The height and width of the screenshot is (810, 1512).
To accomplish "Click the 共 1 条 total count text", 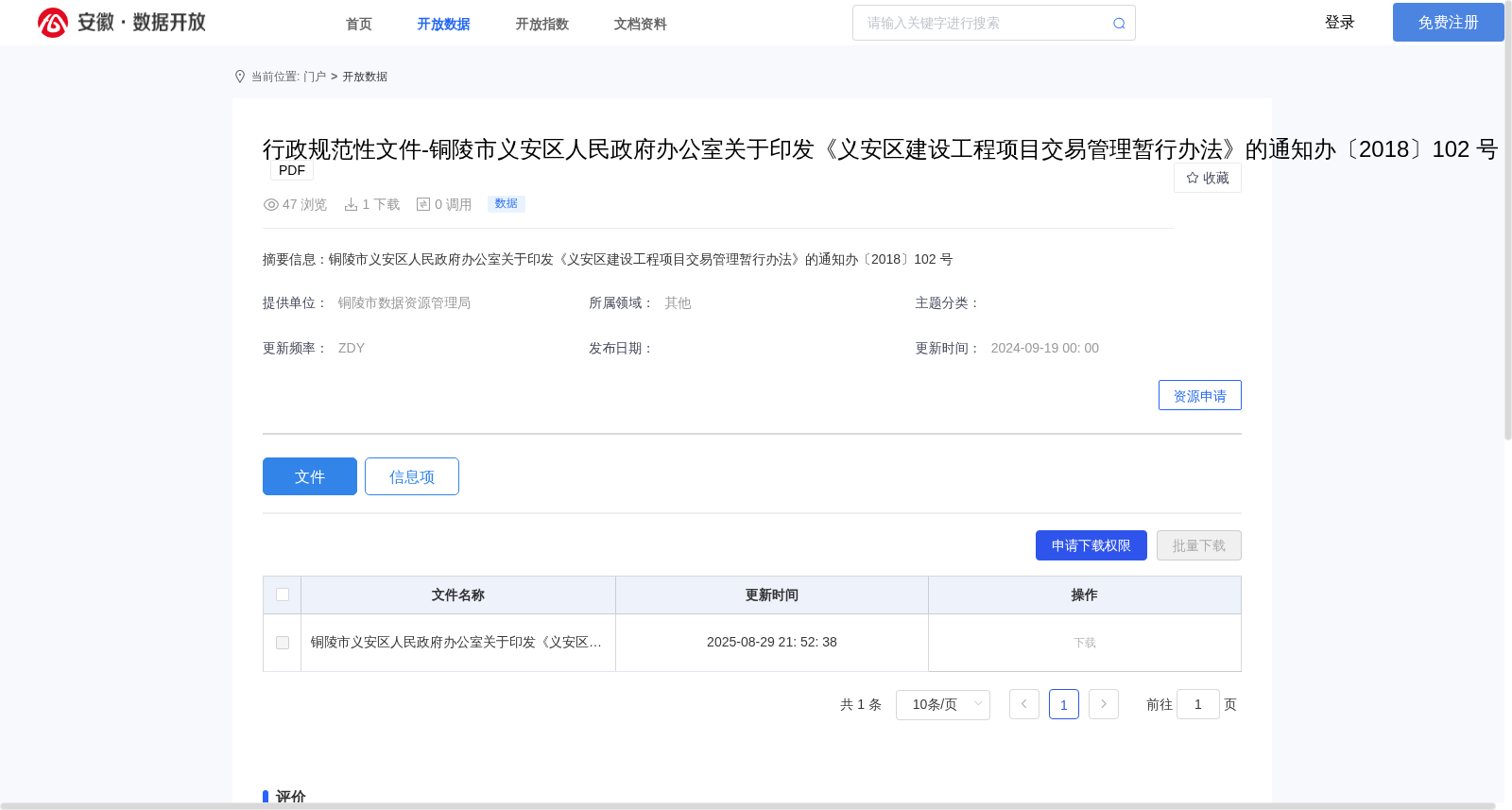I will point(861,704).
